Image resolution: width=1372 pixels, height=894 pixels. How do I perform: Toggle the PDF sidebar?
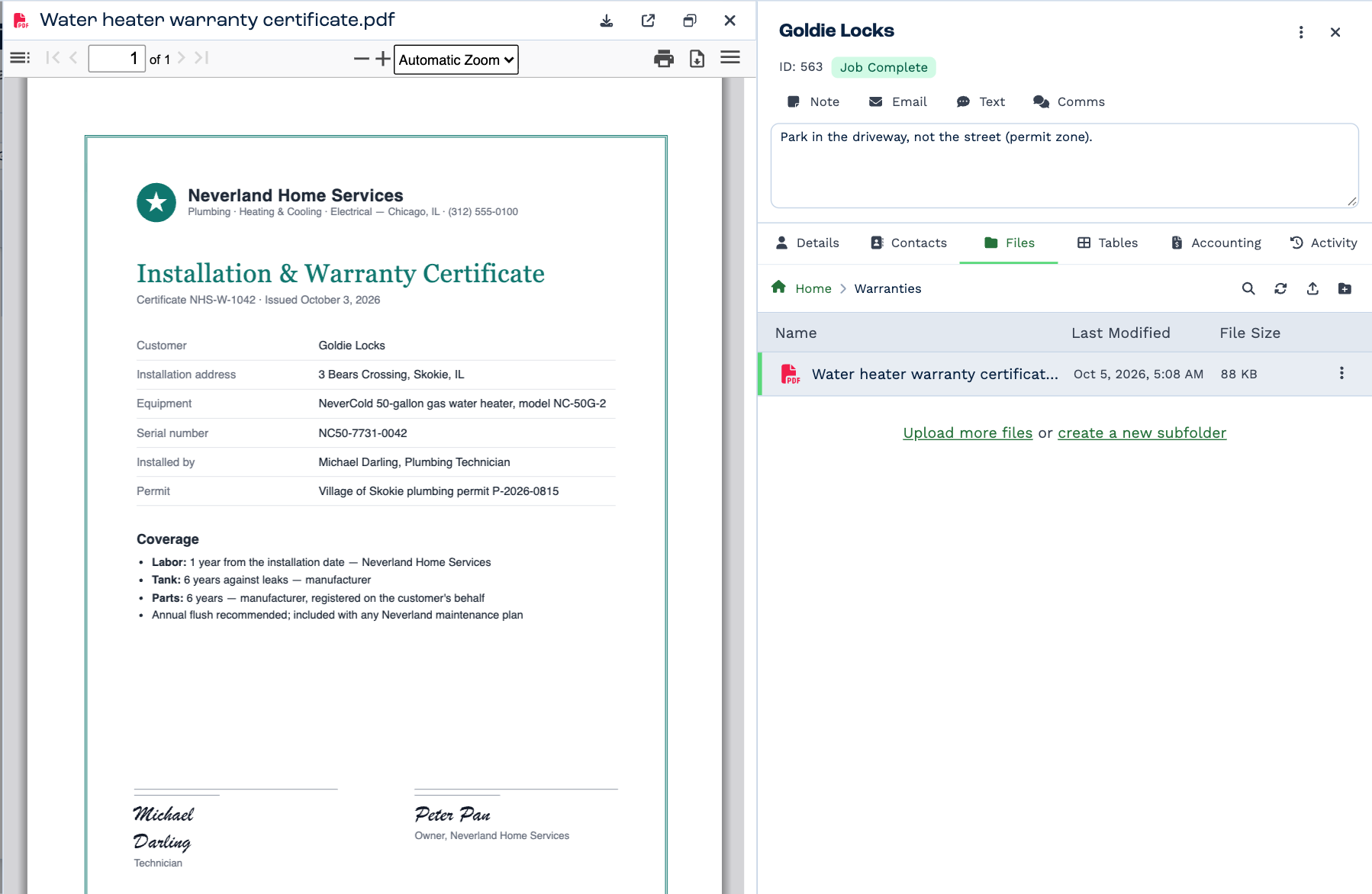(20, 58)
